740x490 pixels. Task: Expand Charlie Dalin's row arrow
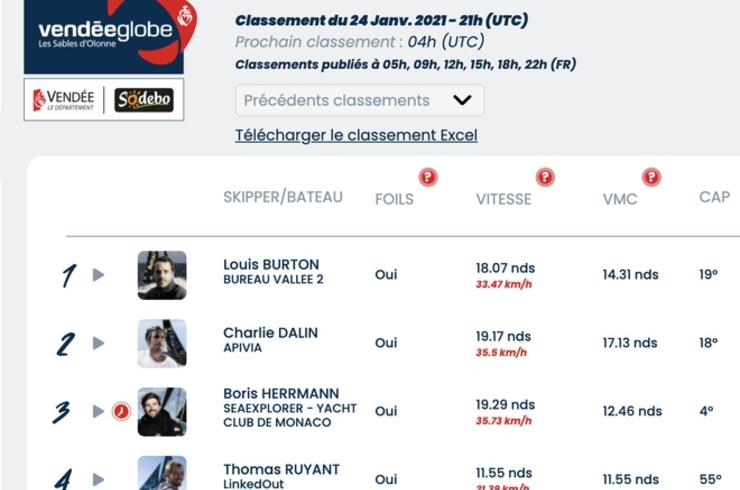99,343
